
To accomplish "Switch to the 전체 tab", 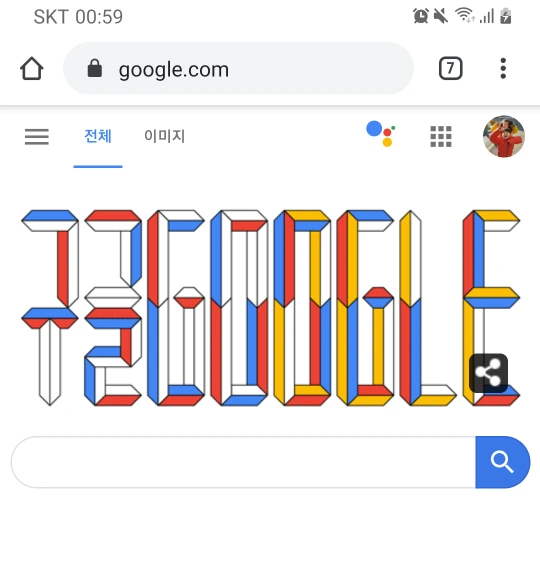I will [x=98, y=136].
